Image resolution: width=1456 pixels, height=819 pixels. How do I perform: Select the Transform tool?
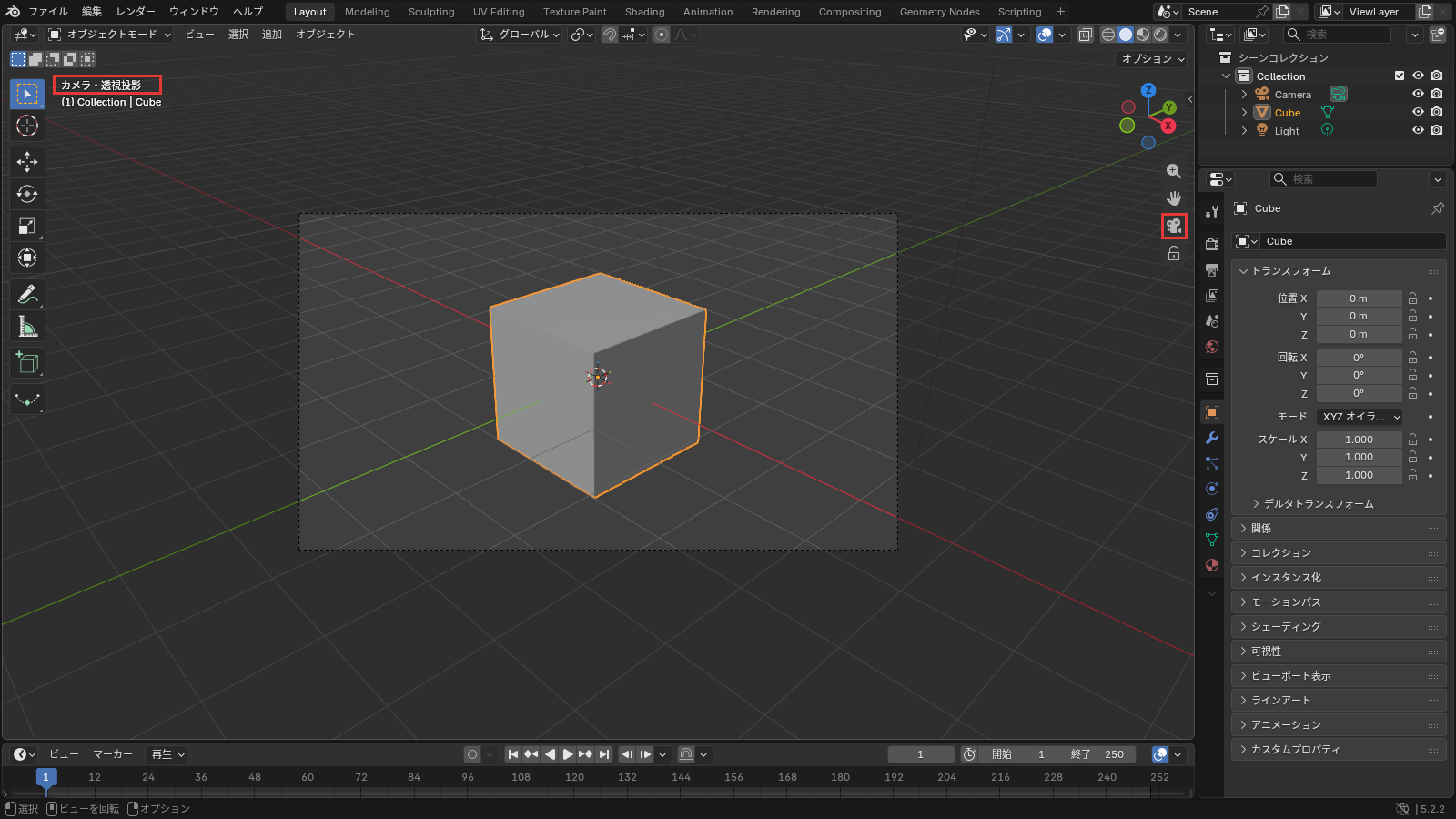tap(27, 258)
